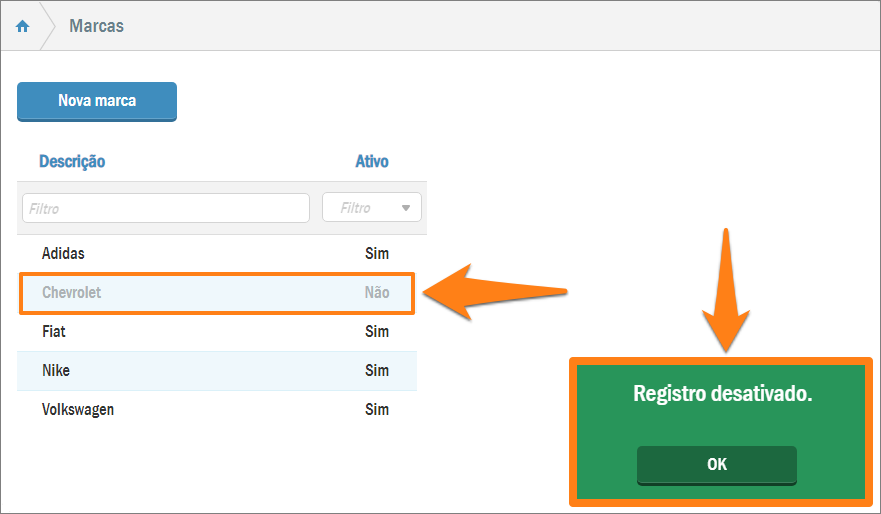Click the Ativo filter dropdown arrow

[406, 208]
